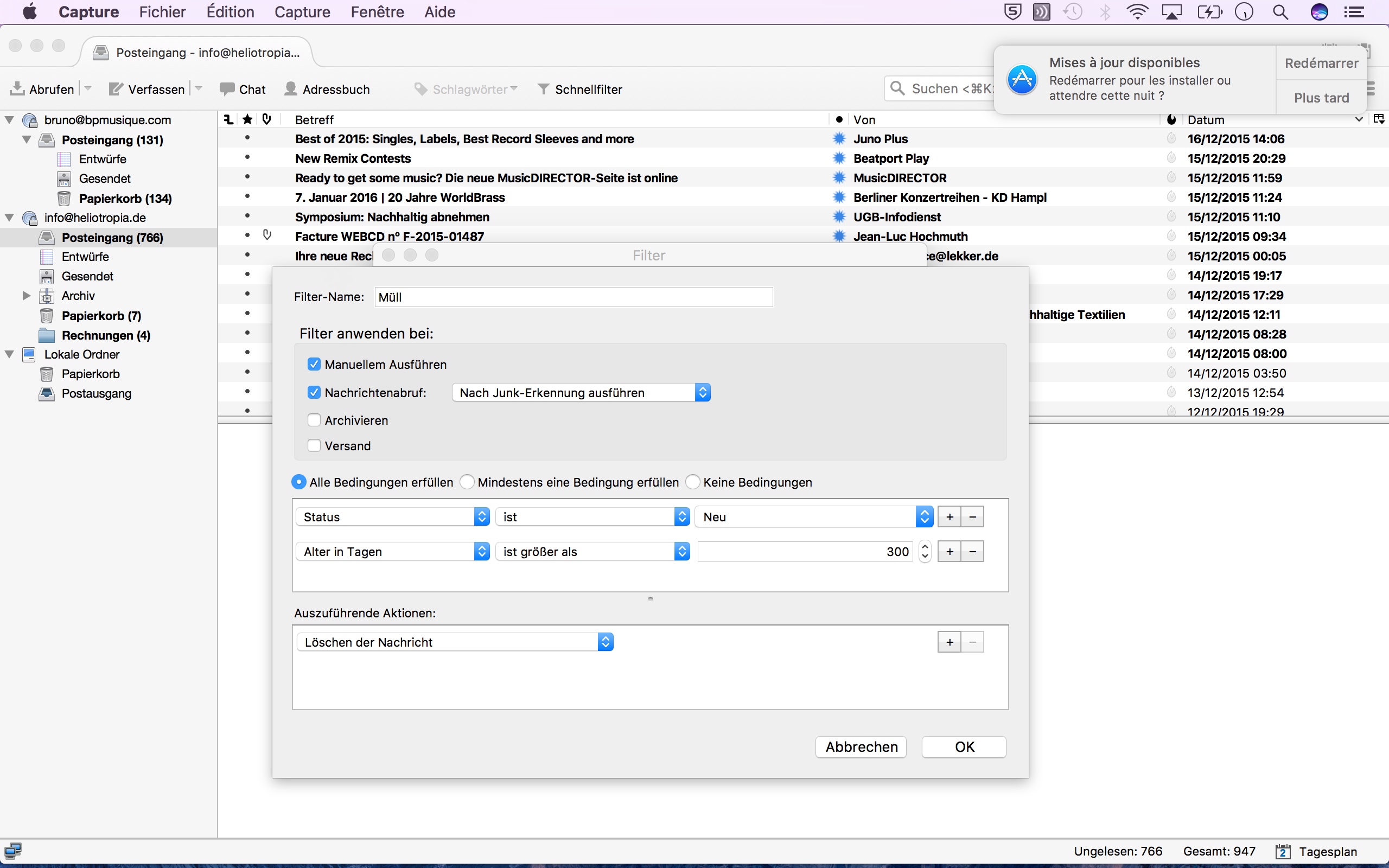Click the new-mail star icon beside Juno Plus
Image resolution: width=1389 pixels, height=868 pixels.
(839, 138)
